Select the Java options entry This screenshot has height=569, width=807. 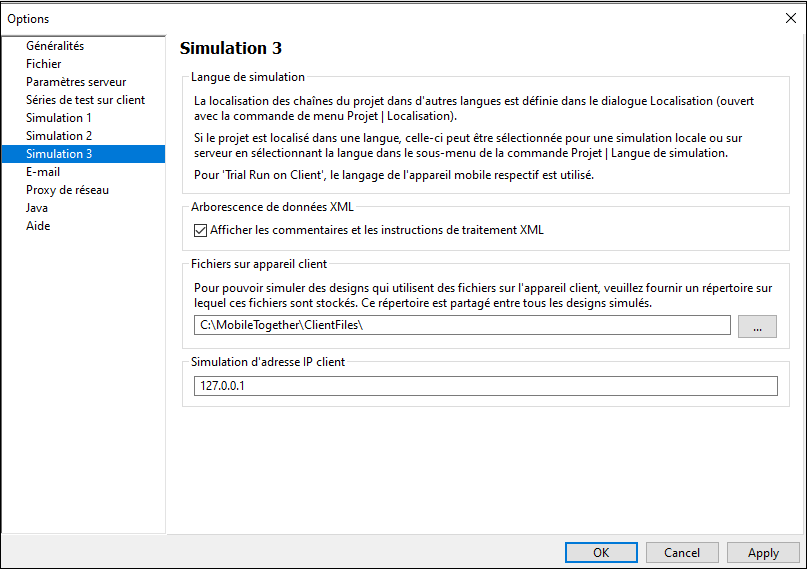point(37,208)
